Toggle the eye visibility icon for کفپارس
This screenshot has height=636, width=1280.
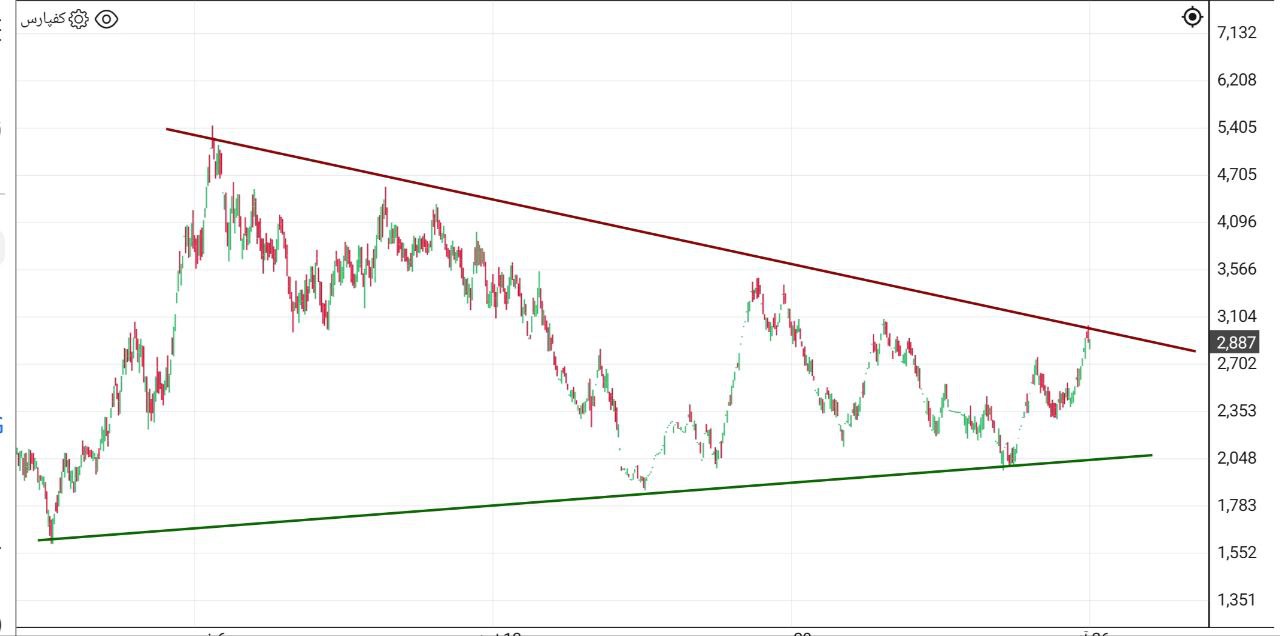[x=106, y=19]
